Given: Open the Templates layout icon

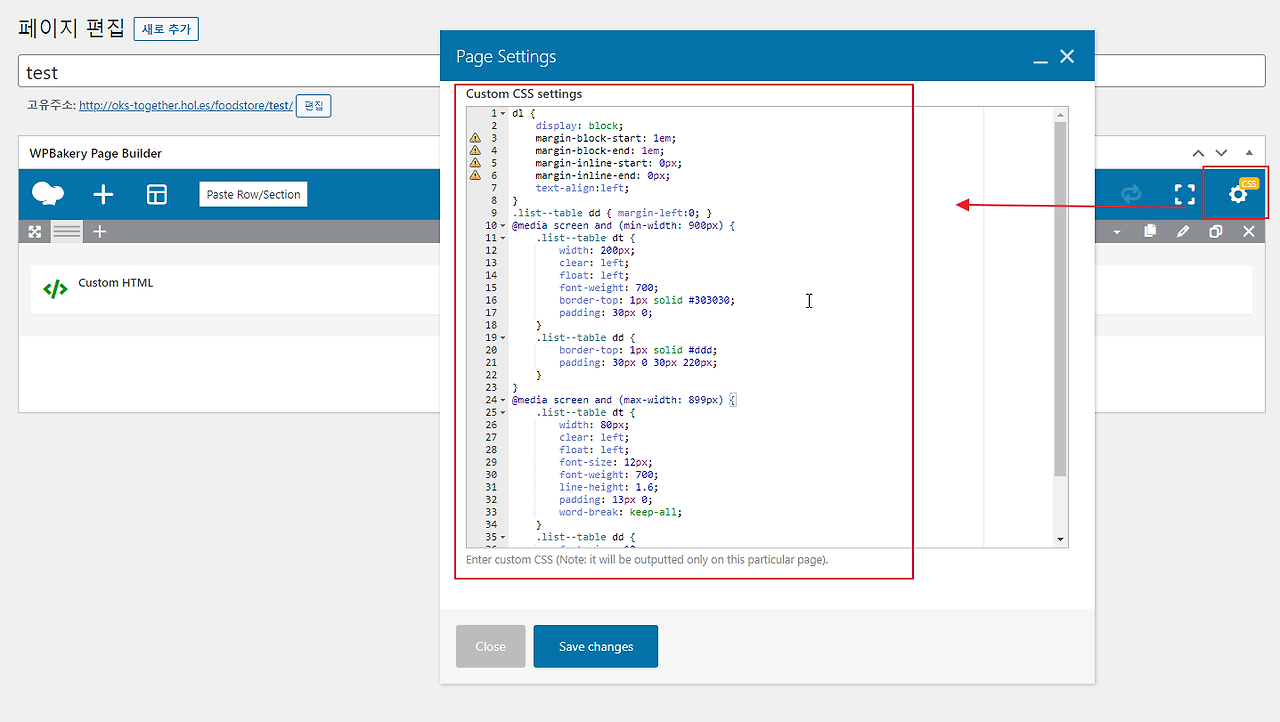Looking at the screenshot, I should (x=157, y=194).
